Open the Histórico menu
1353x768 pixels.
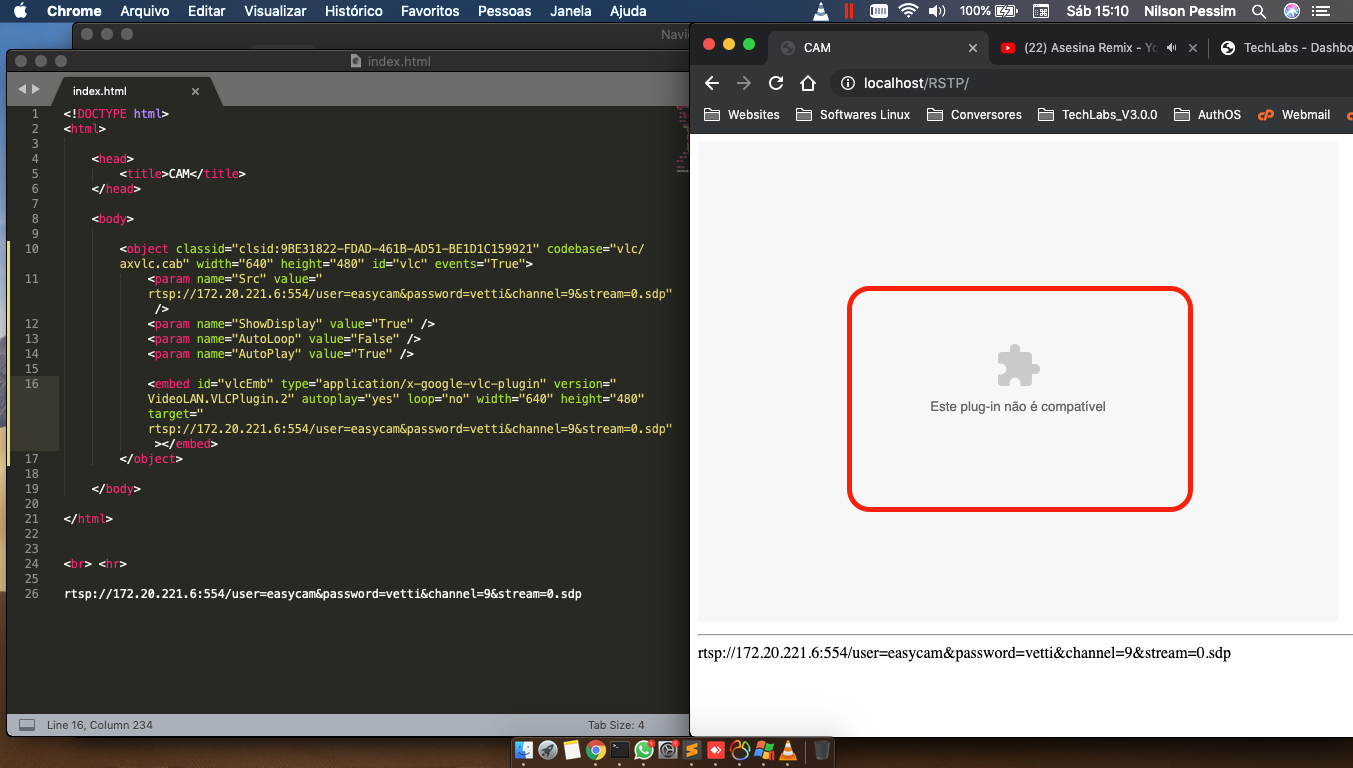[354, 11]
